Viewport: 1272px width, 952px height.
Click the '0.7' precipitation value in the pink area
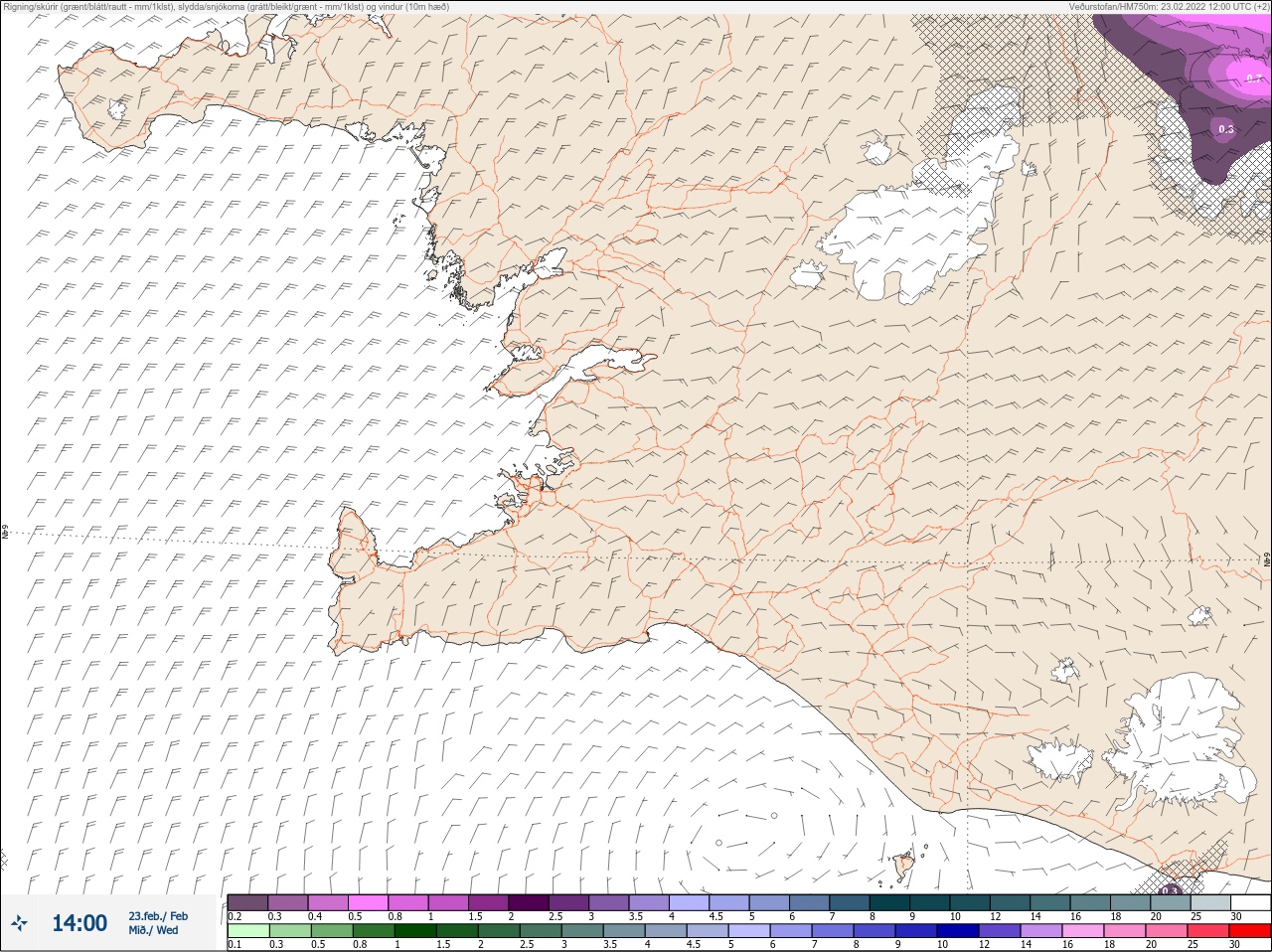click(1252, 77)
